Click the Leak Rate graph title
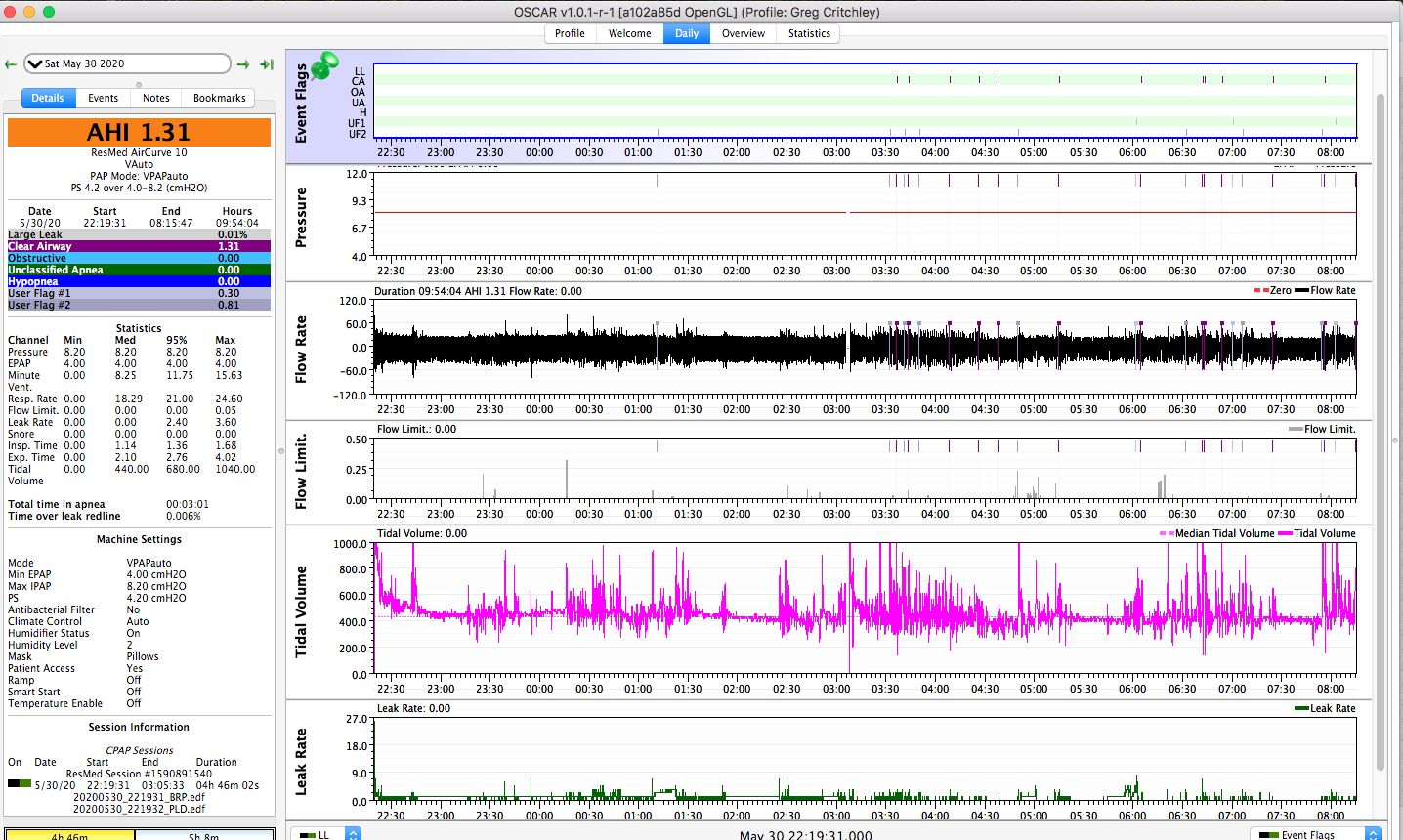The height and width of the screenshot is (840, 1403). tap(301, 761)
